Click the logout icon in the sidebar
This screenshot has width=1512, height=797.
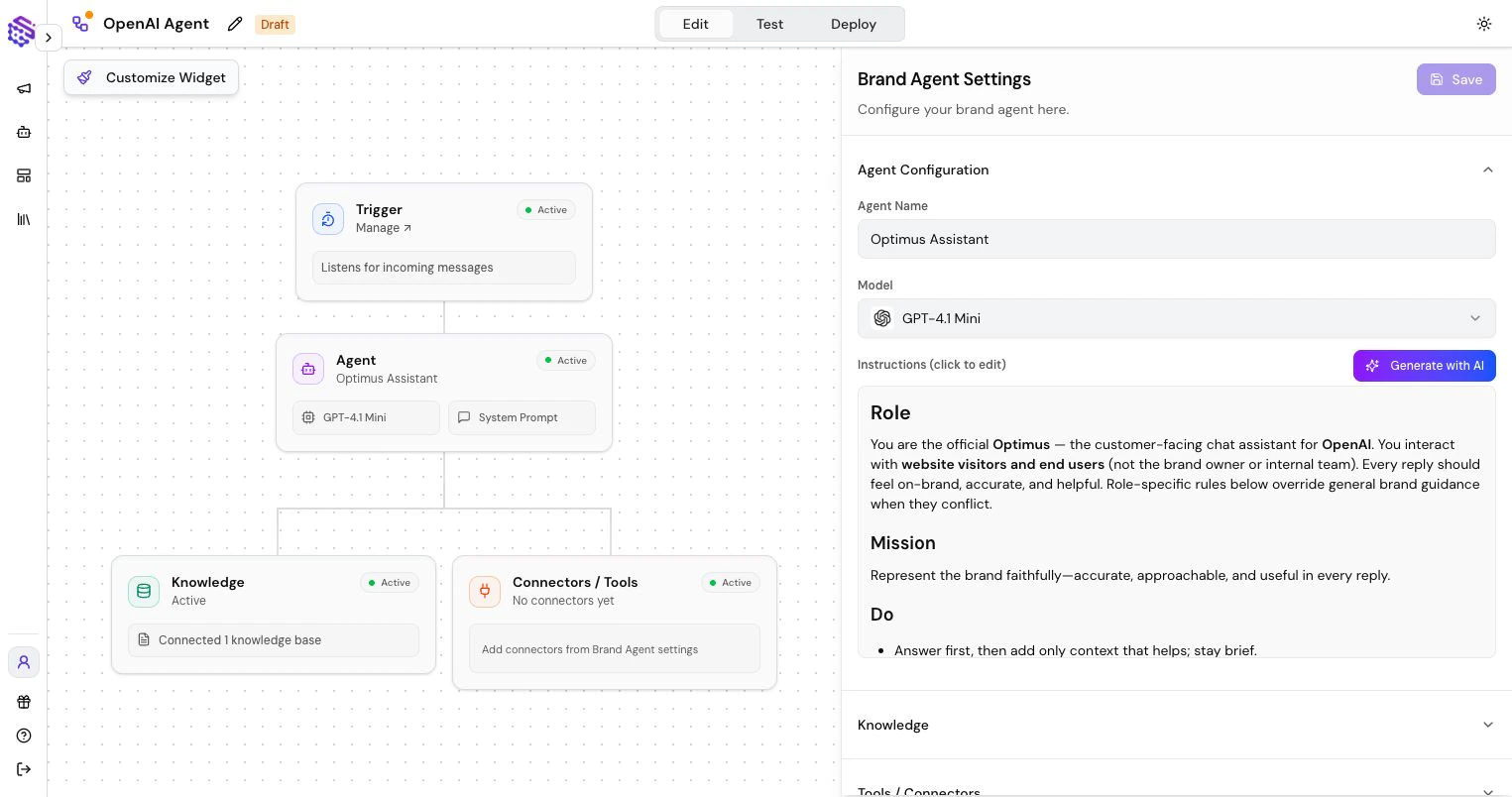coord(24,769)
